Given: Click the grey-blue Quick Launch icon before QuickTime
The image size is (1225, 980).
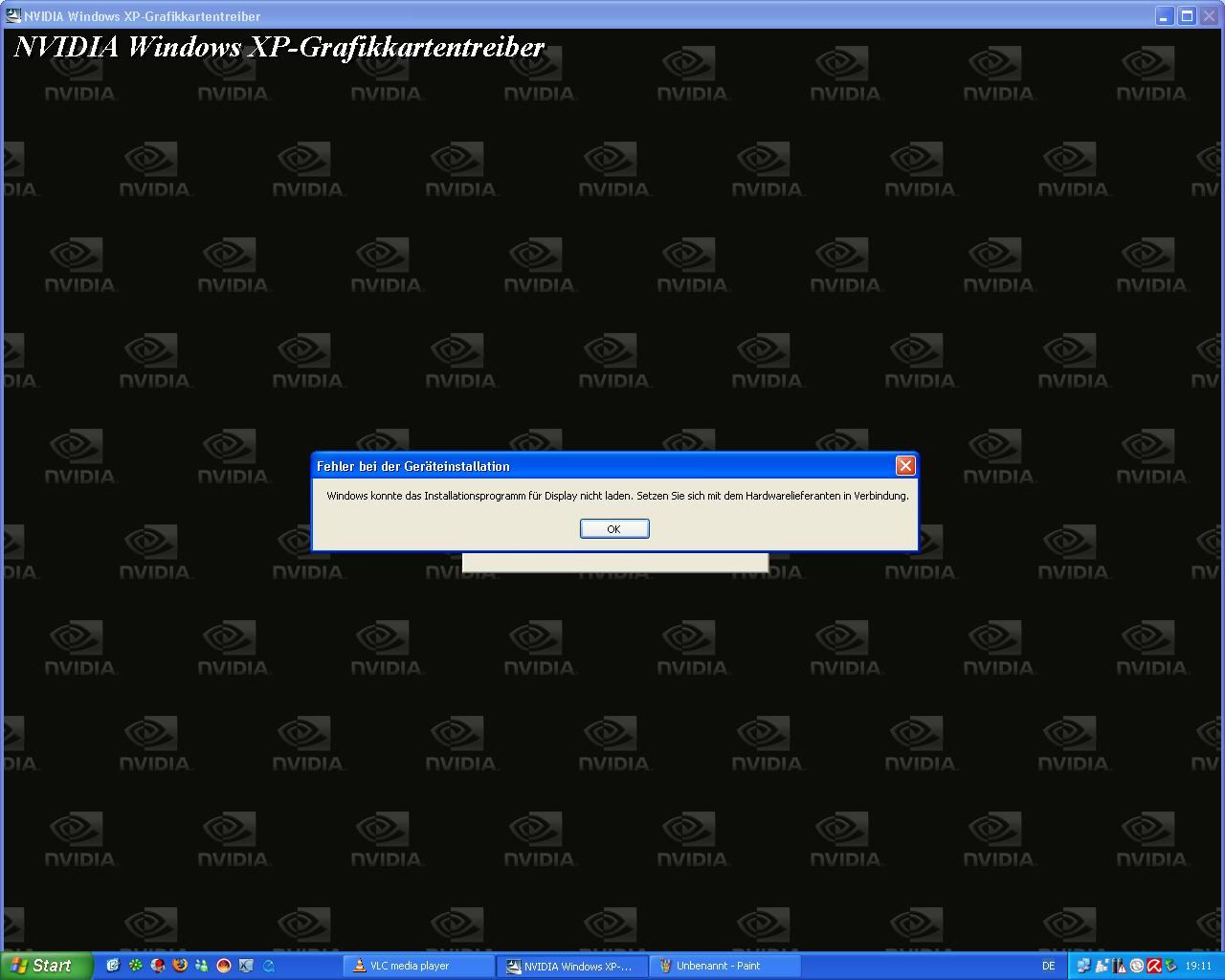Looking at the screenshot, I should point(246,966).
